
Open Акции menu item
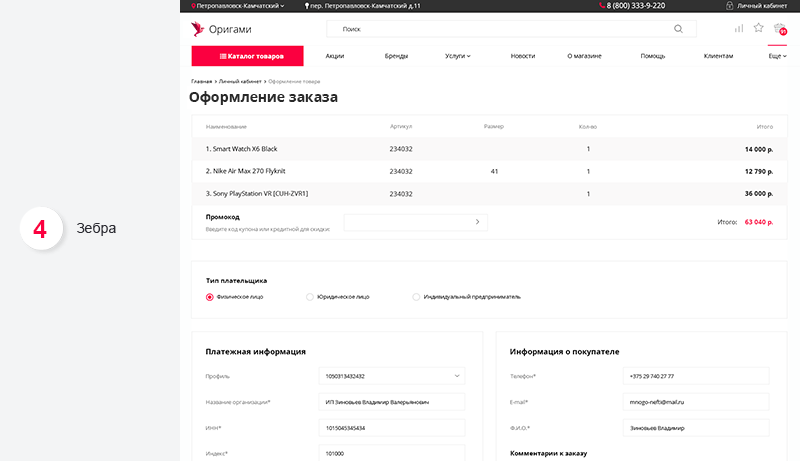pos(335,56)
